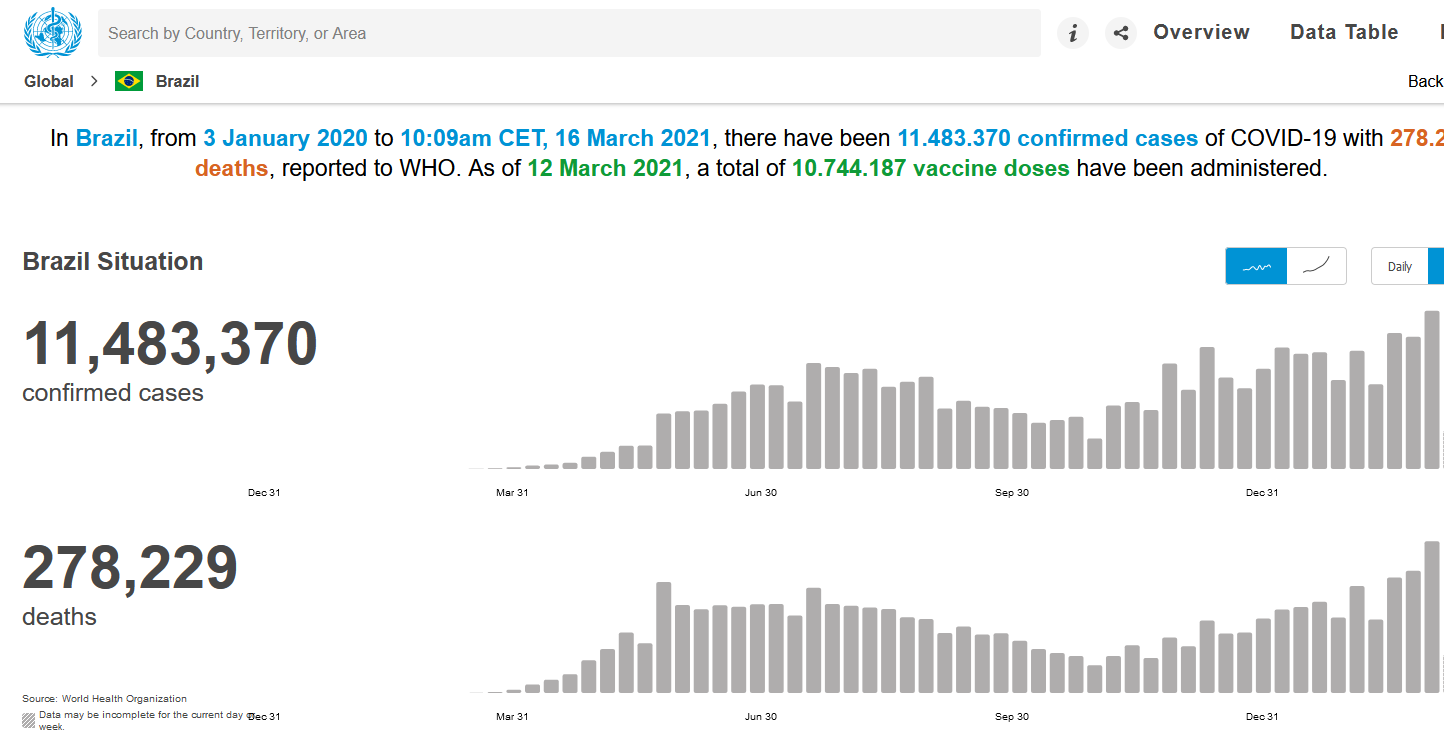Click the breadcrumb chevron separator
This screenshot has height=736, width=1444.
pyautogui.click(x=94, y=81)
